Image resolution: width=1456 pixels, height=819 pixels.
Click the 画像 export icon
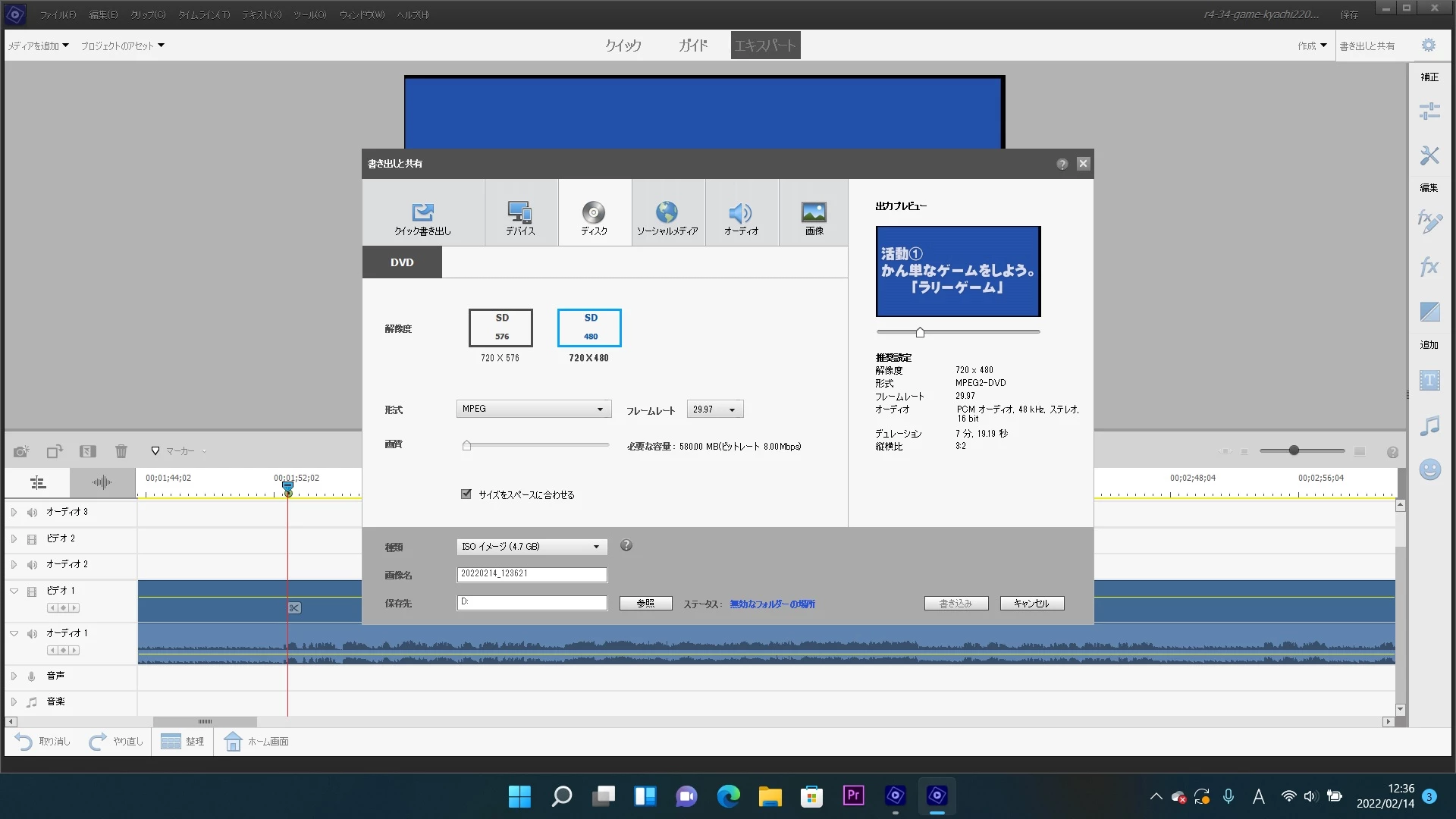click(814, 213)
